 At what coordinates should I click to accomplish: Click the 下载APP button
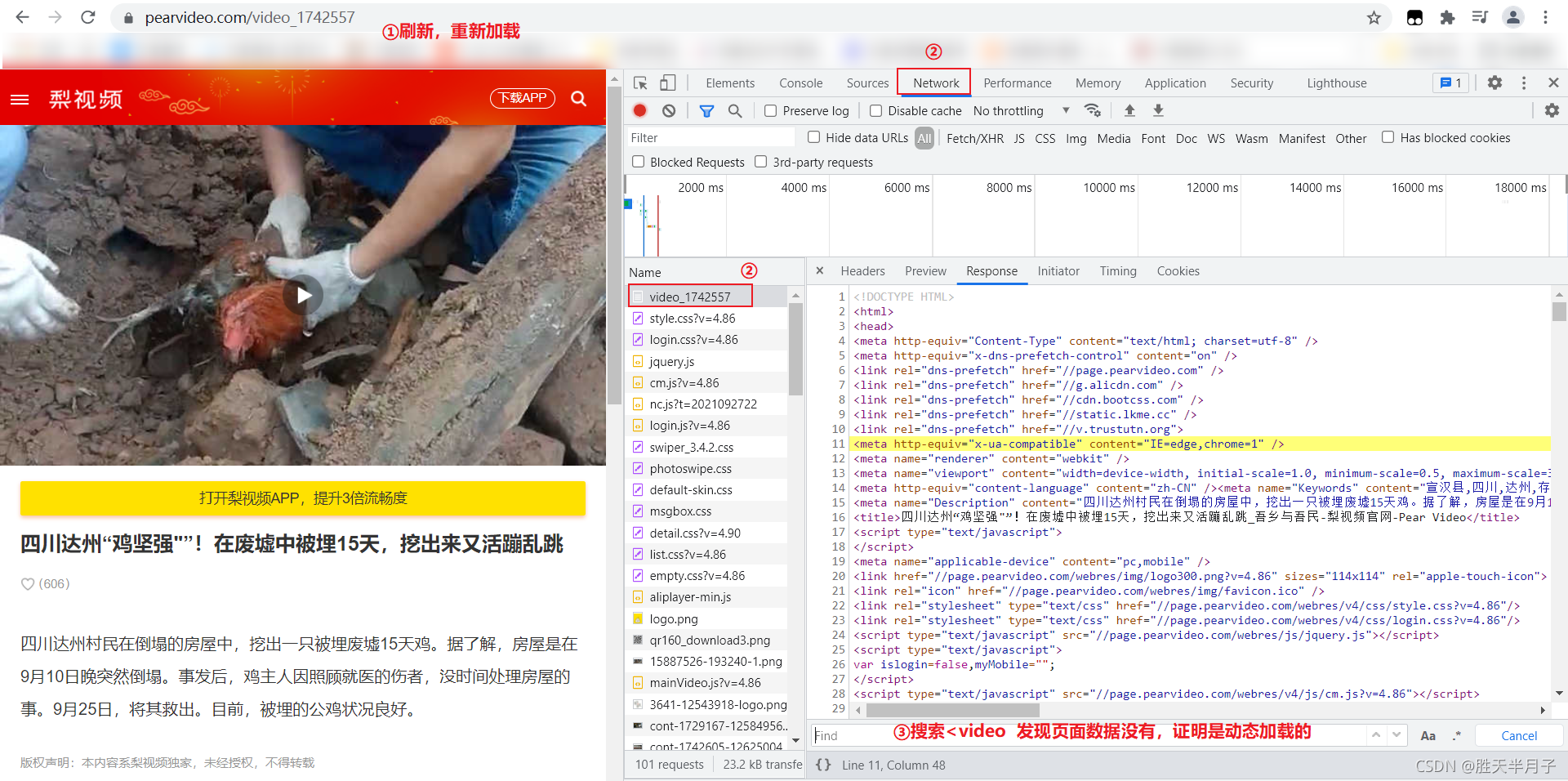(x=523, y=98)
